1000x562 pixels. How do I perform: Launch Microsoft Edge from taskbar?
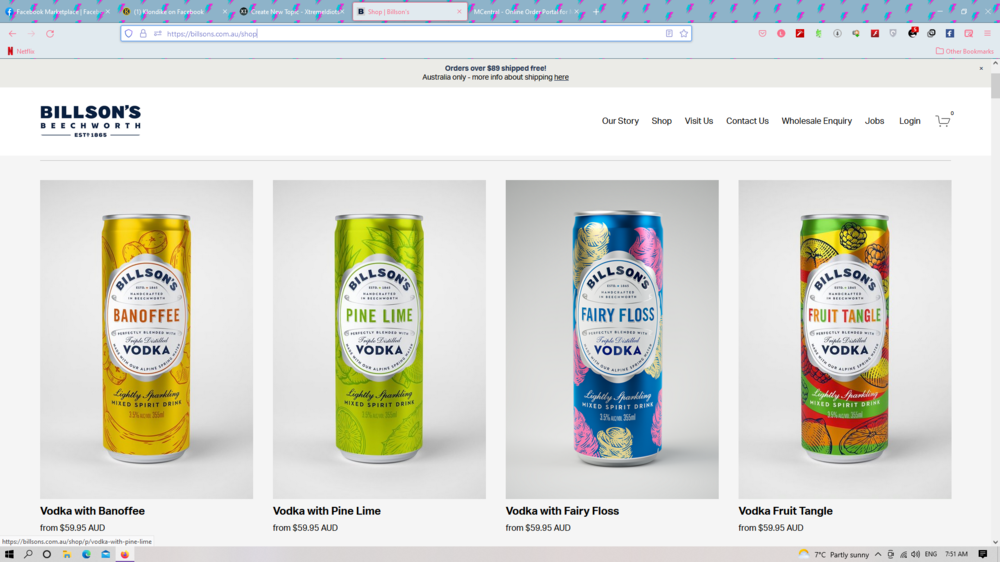pos(86,554)
